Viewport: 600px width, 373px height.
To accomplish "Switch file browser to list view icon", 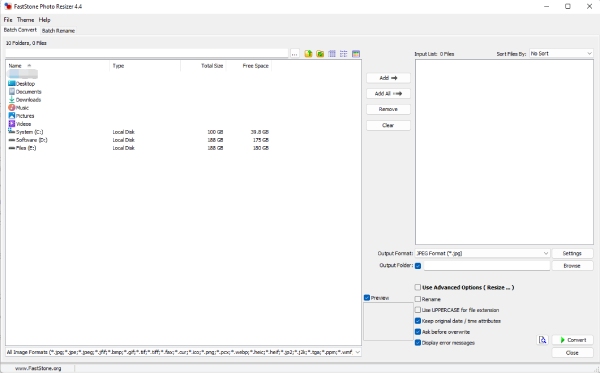I will (344, 54).
